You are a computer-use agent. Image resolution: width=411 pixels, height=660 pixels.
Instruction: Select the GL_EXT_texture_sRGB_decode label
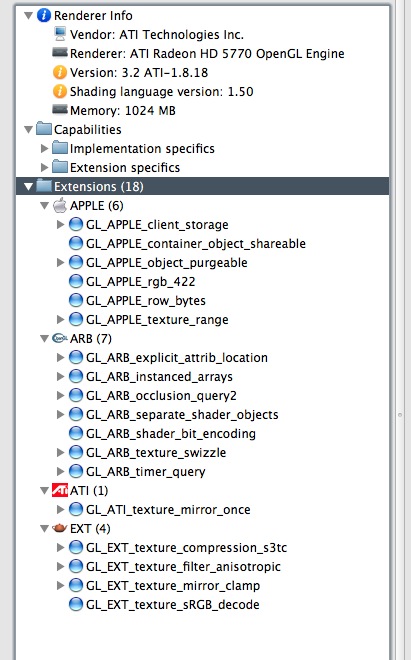pyautogui.click(x=173, y=604)
